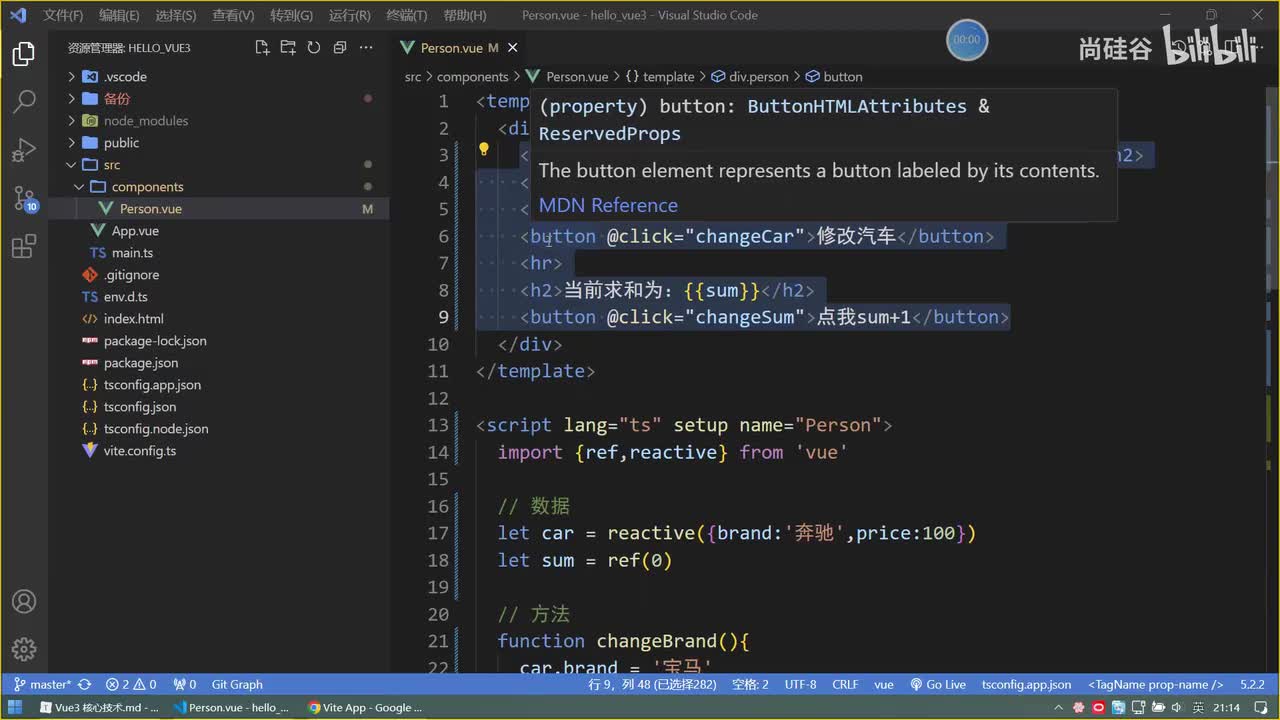Open the MDN Reference link
Viewport: 1280px width, 720px height.
click(608, 205)
